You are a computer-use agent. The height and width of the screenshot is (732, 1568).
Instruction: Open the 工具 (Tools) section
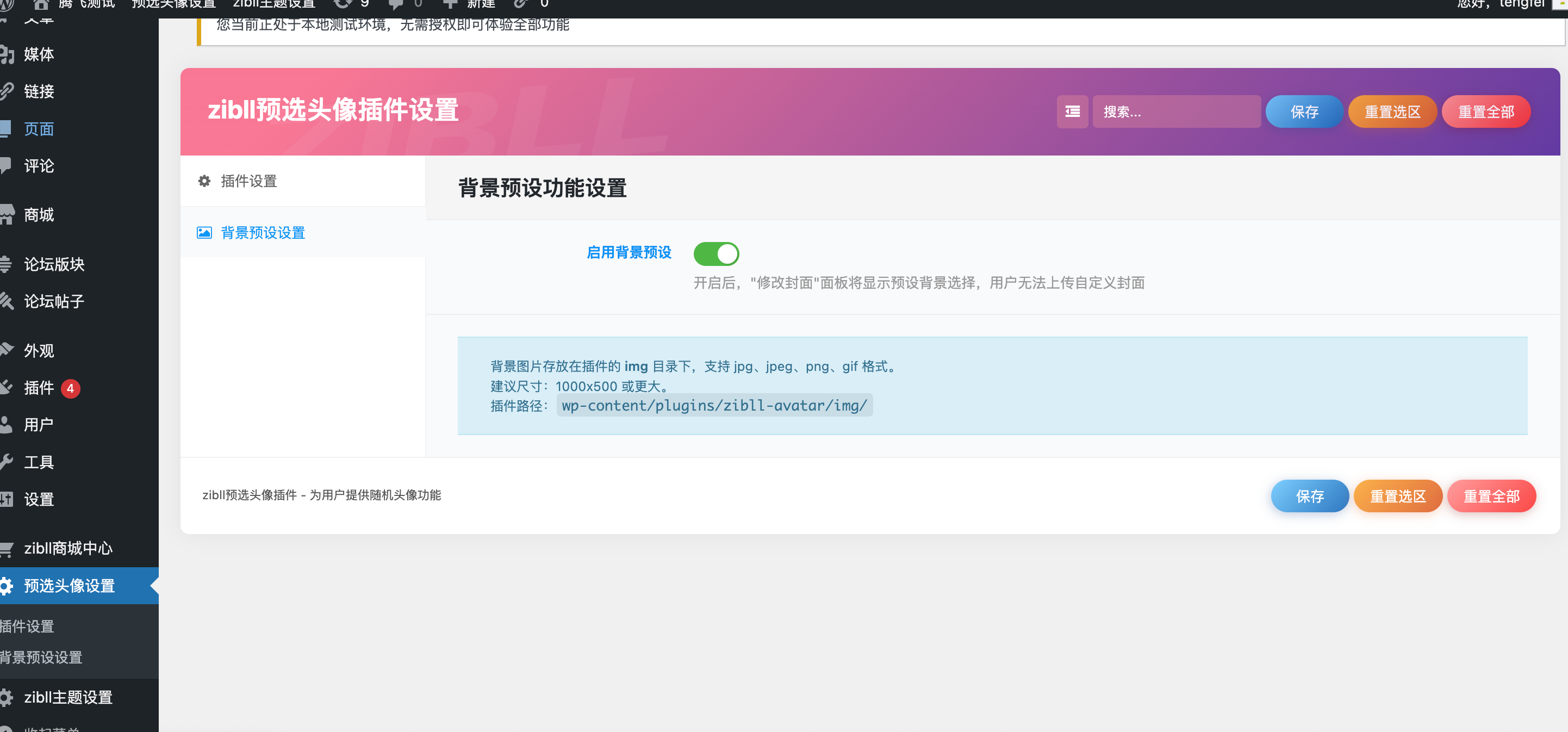tap(39, 462)
